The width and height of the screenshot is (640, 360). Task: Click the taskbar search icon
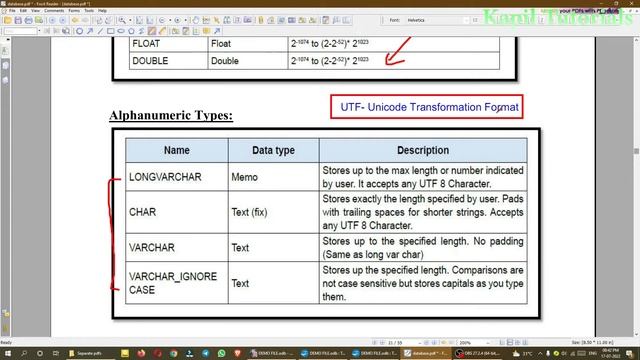tap(24, 353)
